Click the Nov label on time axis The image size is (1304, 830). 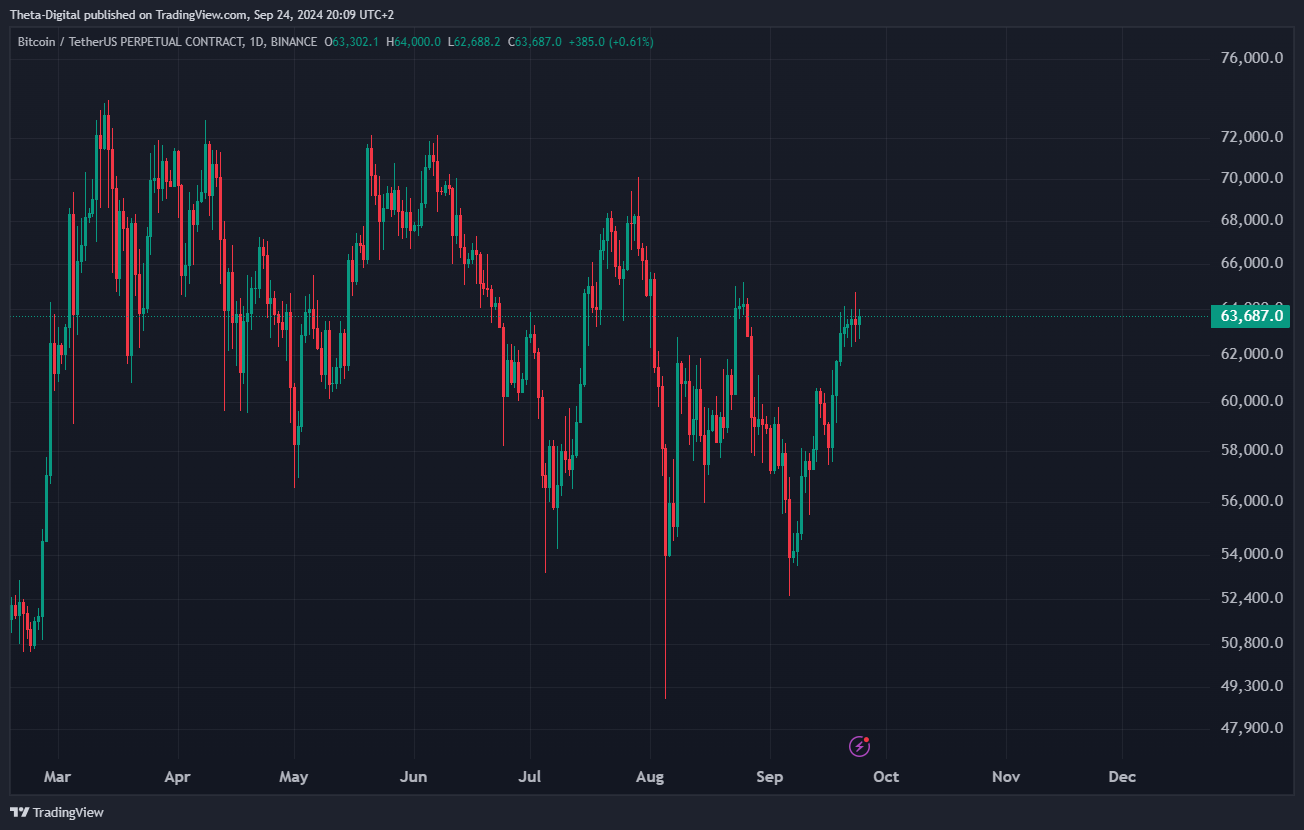(1006, 777)
